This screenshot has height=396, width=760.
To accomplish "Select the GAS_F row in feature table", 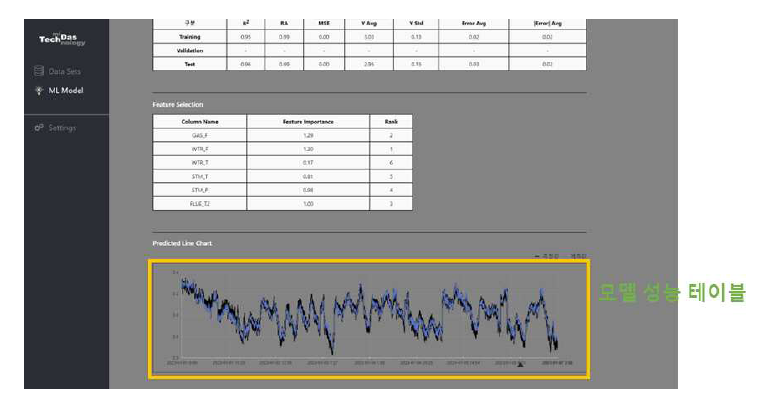I will [x=283, y=135].
